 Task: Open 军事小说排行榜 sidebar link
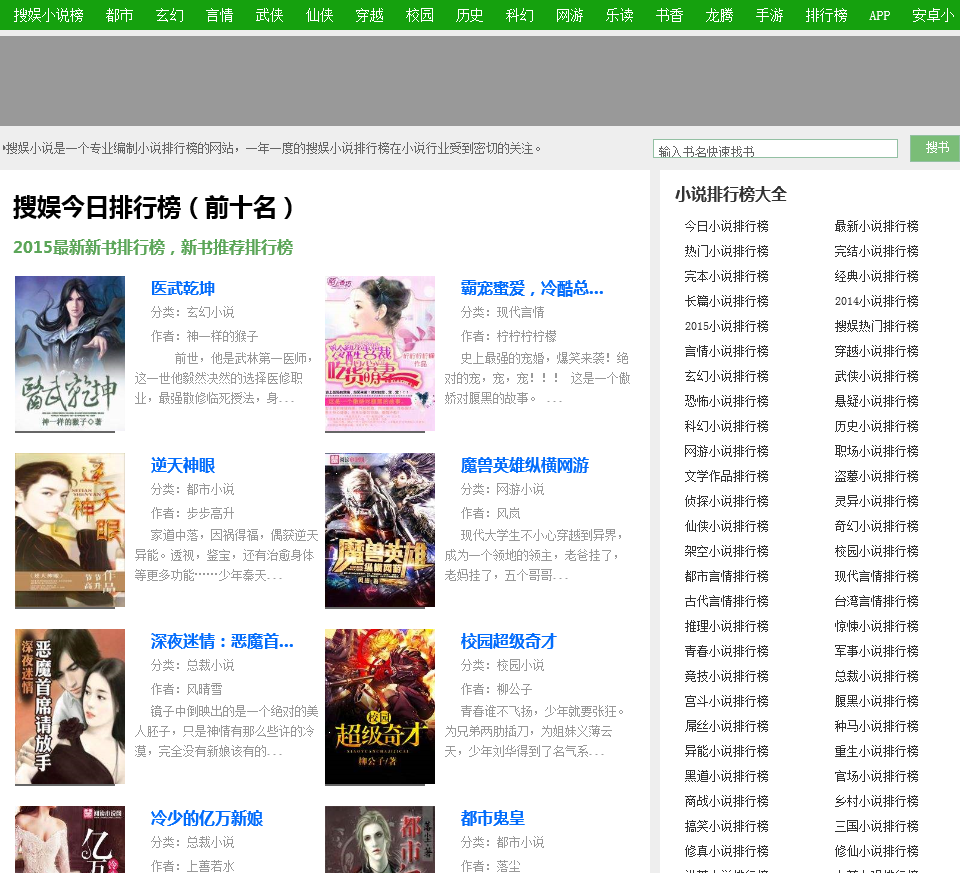(x=876, y=651)
